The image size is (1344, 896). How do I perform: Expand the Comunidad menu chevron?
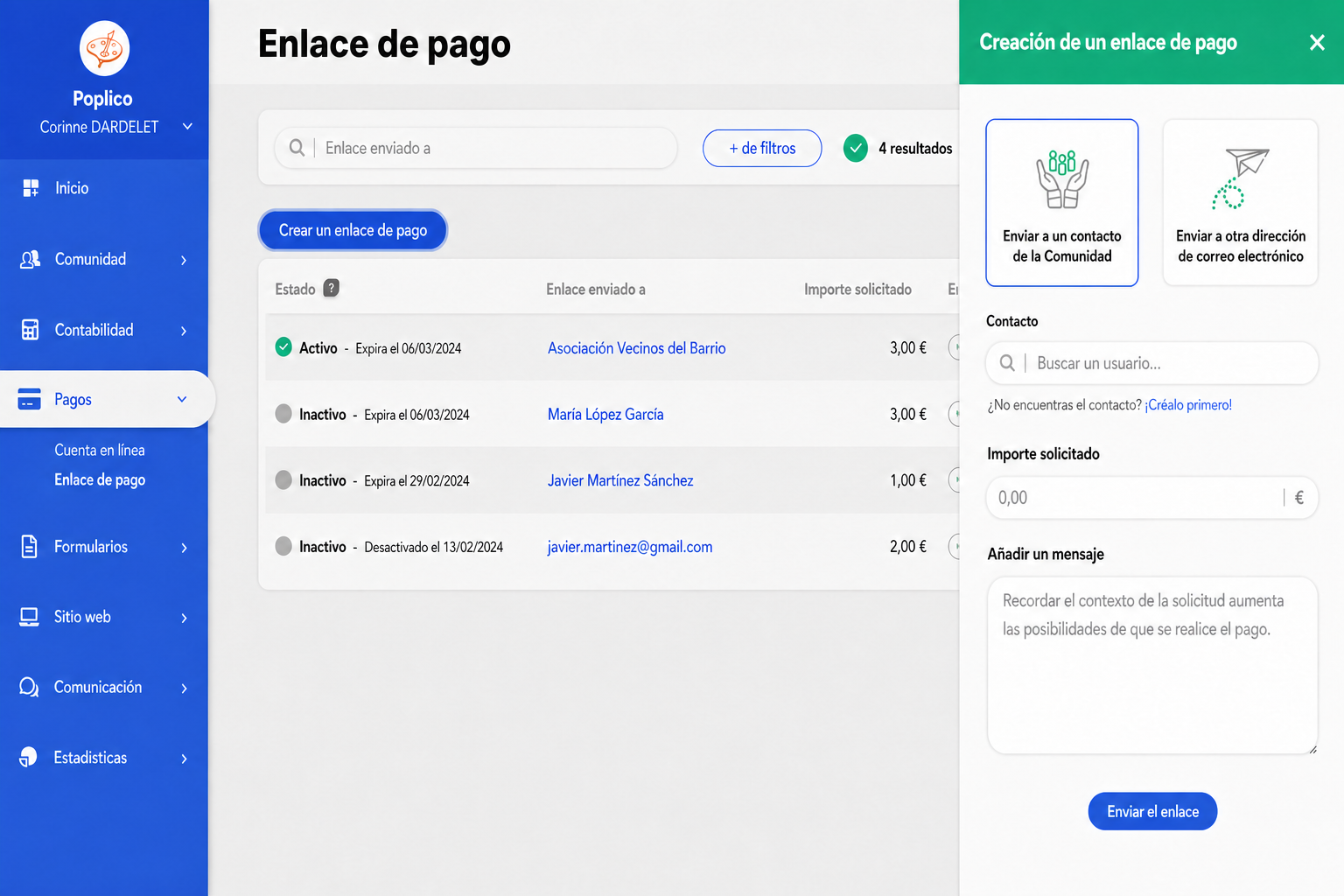[184, 260]
